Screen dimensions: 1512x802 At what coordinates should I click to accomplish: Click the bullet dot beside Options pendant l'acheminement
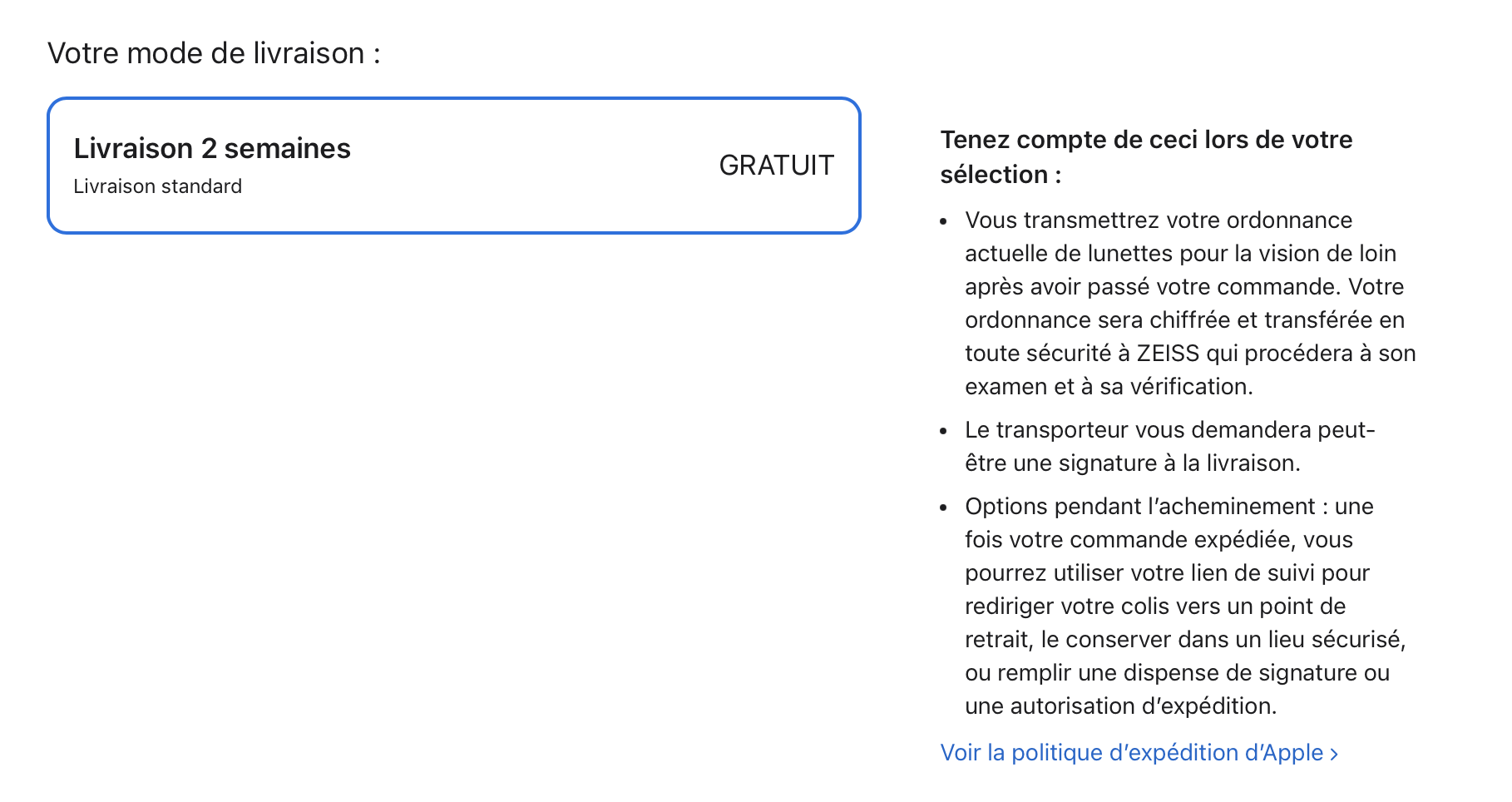pos(943,508)
